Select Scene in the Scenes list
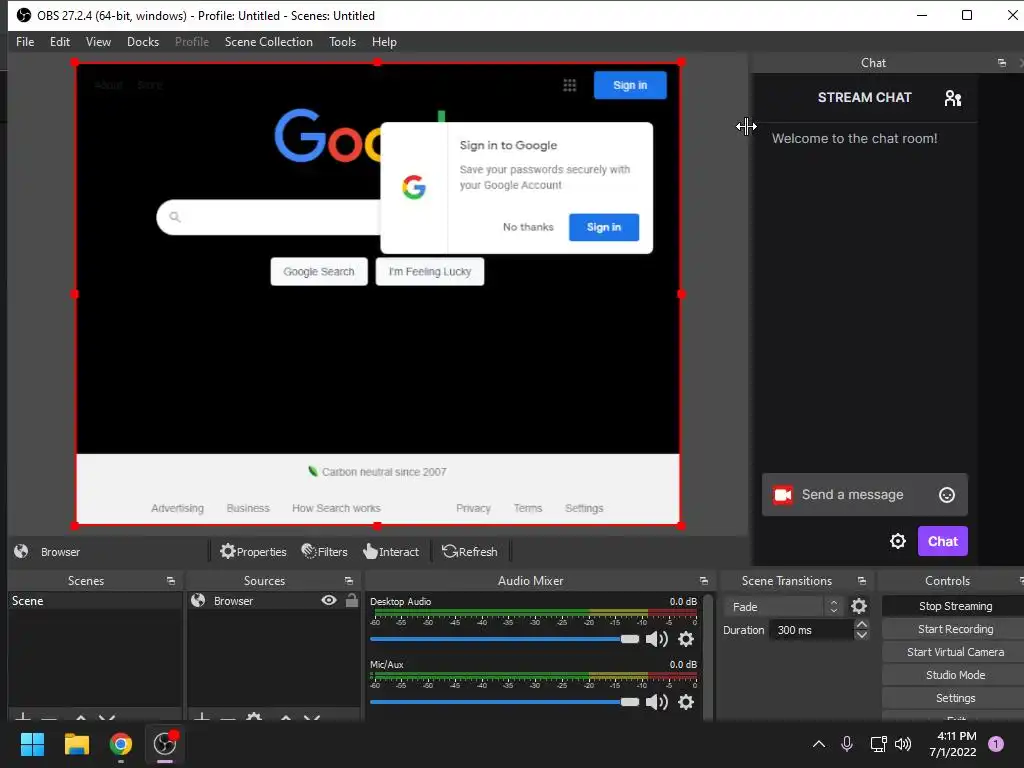This screenshot has width=1024, height=768. [95, 601]
